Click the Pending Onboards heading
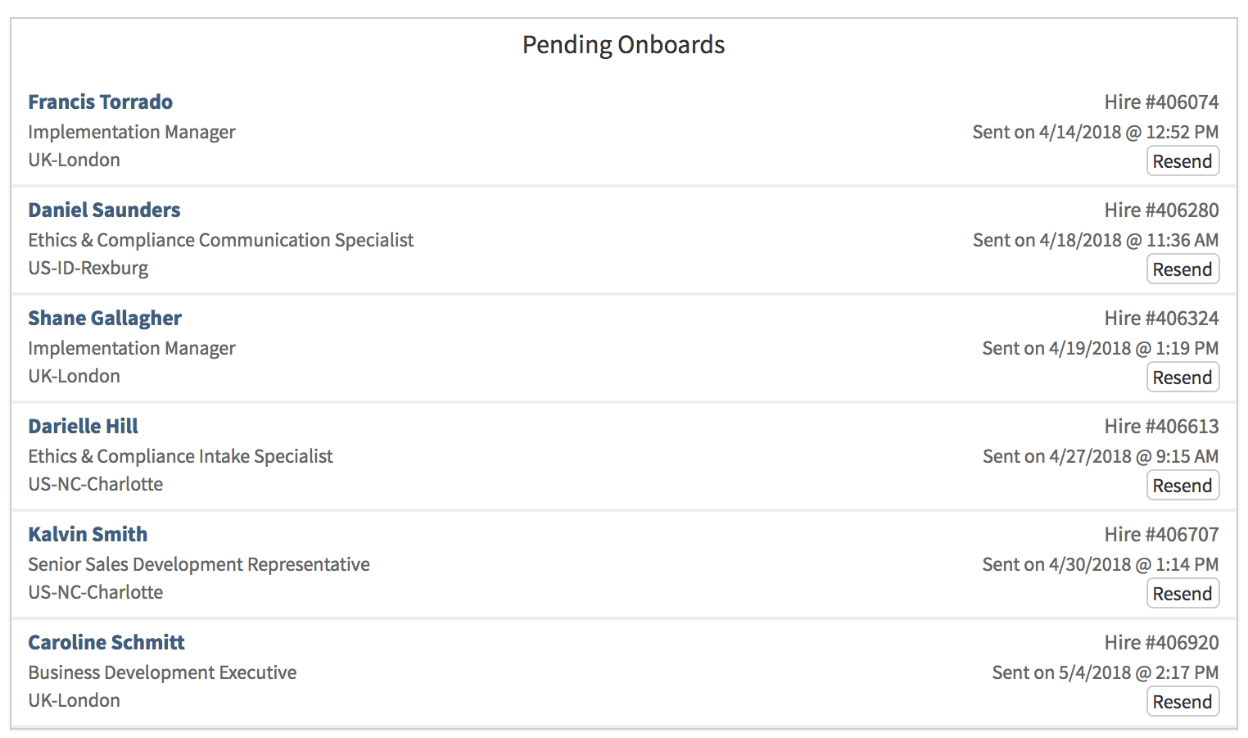The height and width of the screenshot is (738, 1248). click(623, 44)
